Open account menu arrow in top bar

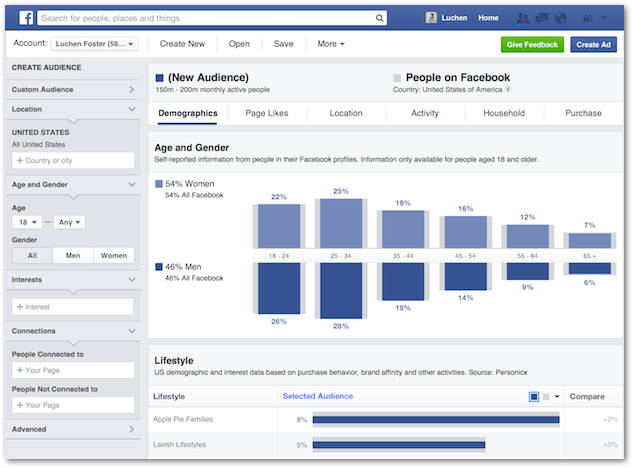pos(604,18)
